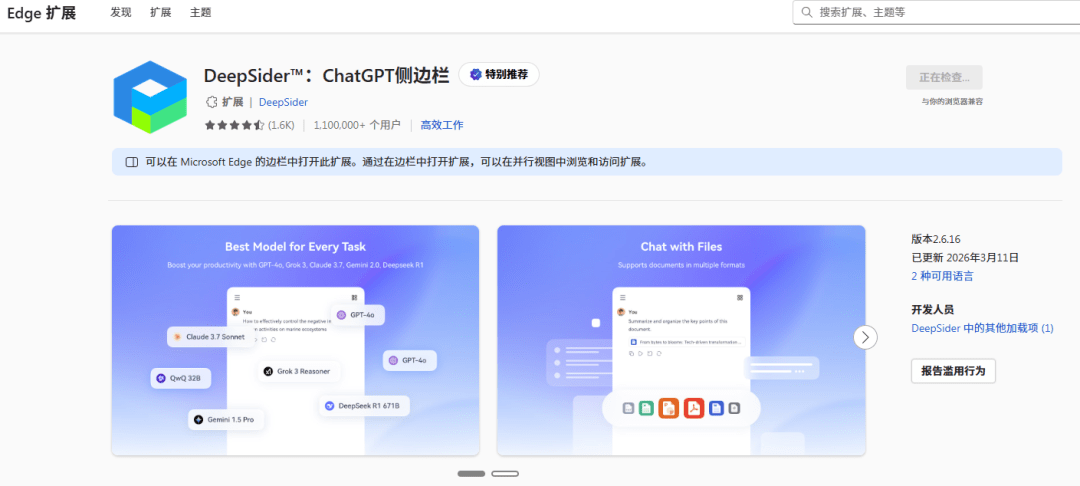
Task: Click the 1,100,000+ 个用户 text
Action: (x=357, y=125)
